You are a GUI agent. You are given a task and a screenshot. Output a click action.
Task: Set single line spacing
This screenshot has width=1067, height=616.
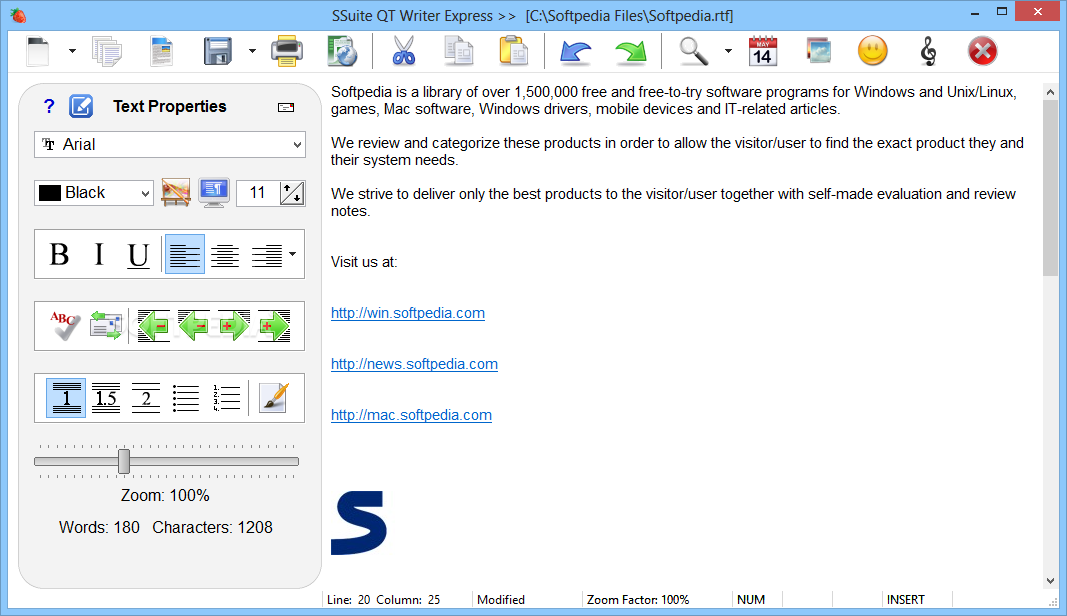tap(66, 398)
